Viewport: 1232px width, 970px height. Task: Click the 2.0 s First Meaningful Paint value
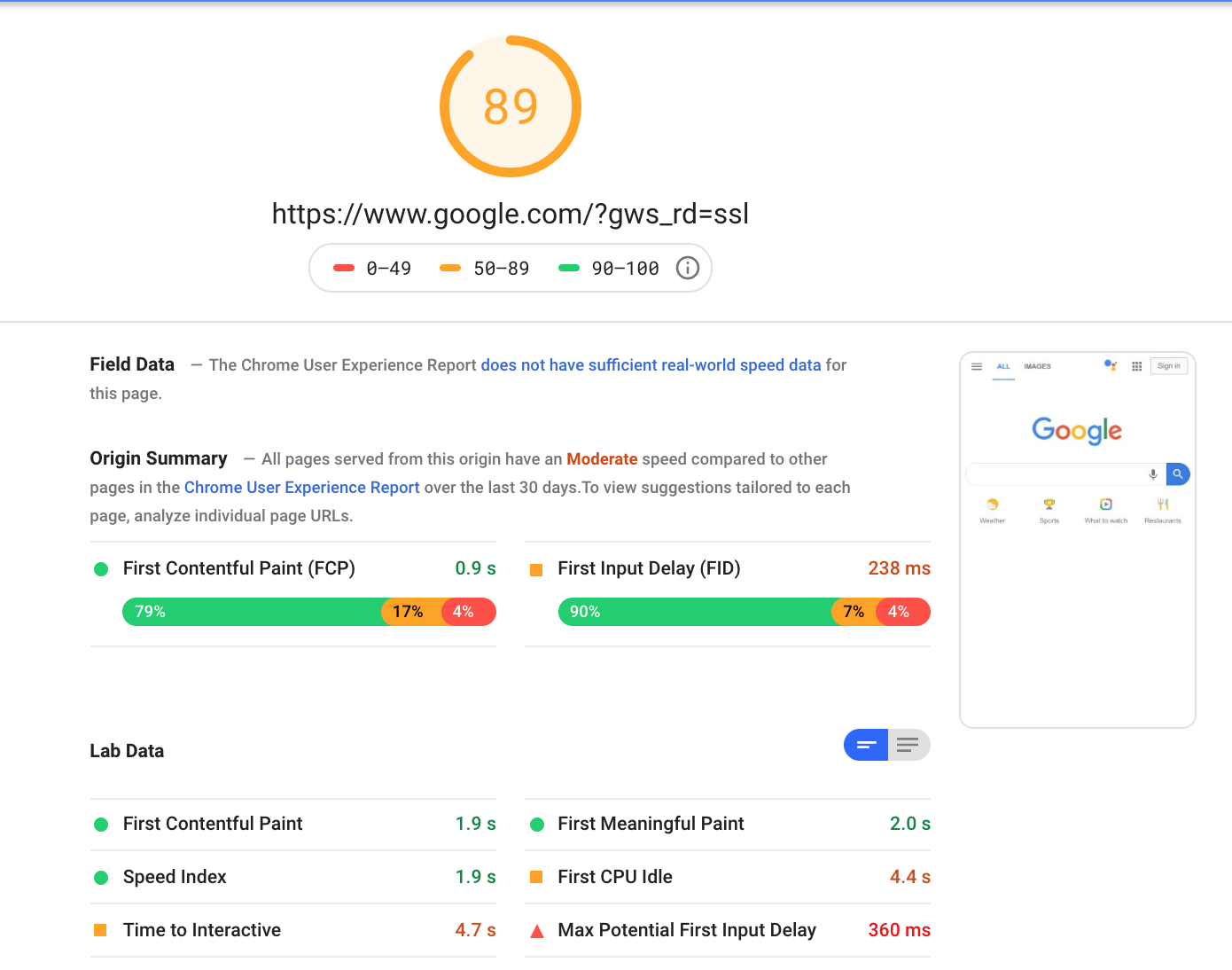(x=910, y=824)
